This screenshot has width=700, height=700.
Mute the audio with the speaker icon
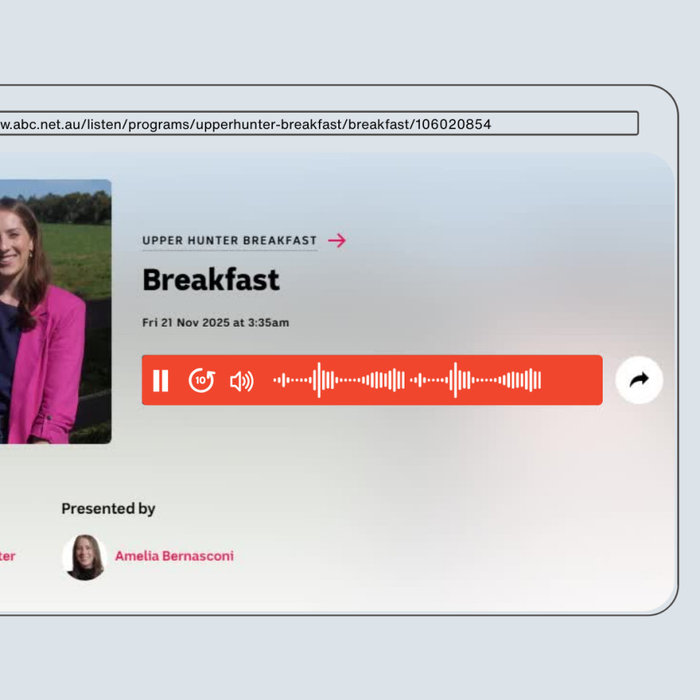pyautogui.click(x=242, y=381)
